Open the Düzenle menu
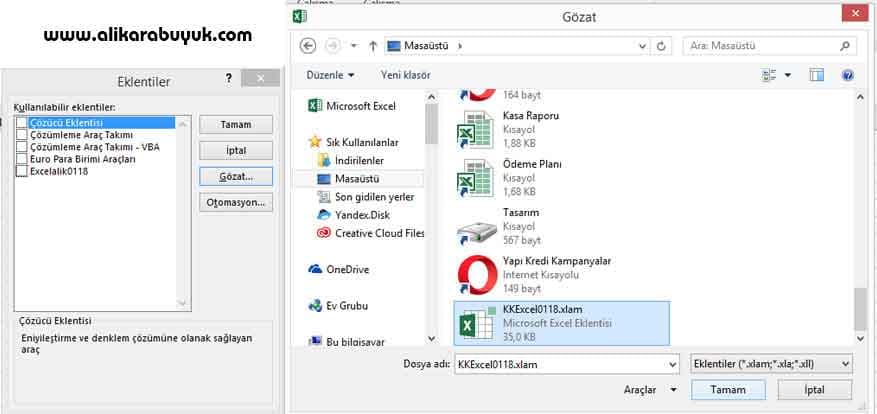The image size is (877, 414). (329, 75)
